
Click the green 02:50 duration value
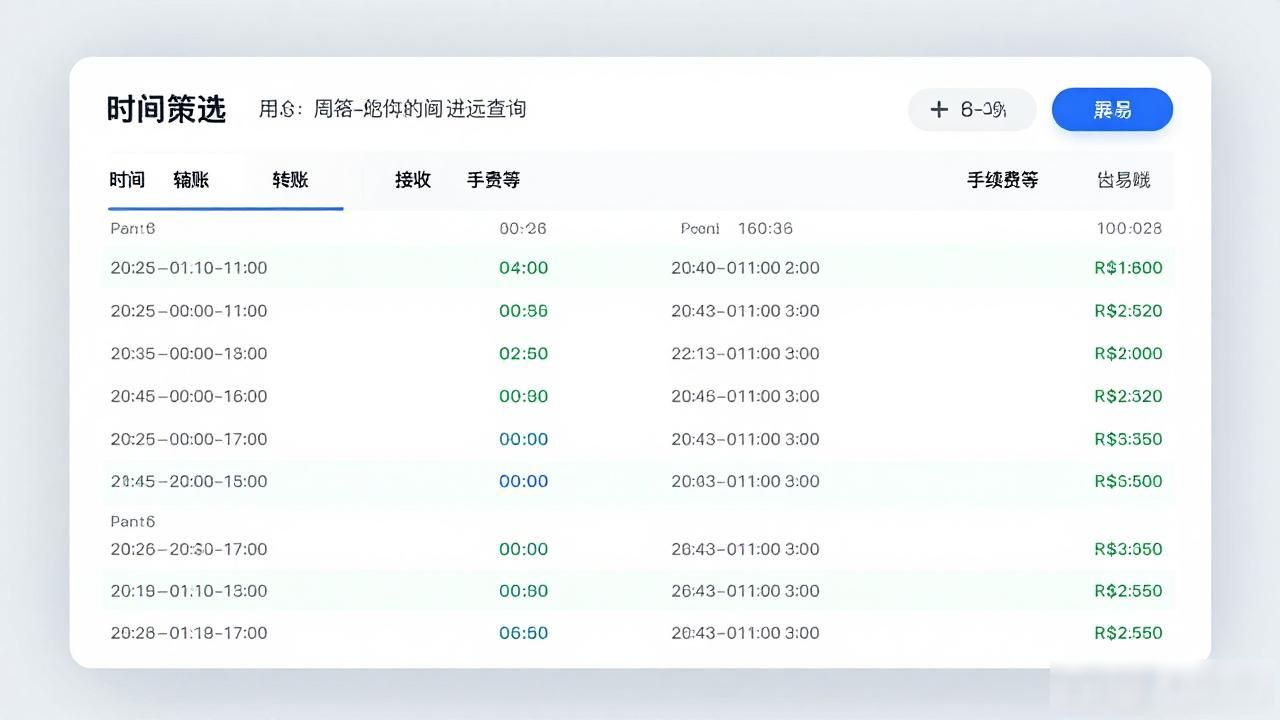(x=523, y=353)
